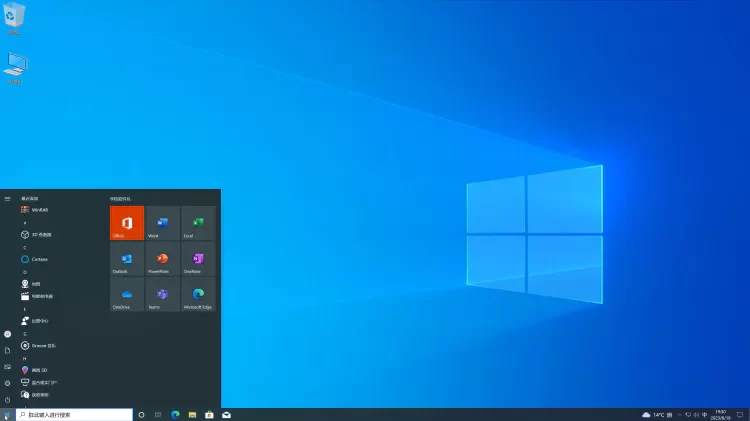This screenshot has width=750, height=421.
Task: Open OneDrive from the Start tiles
Action: (x=127, y=295)
